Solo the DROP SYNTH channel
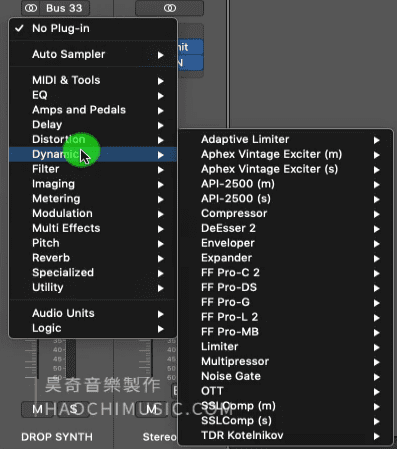This screenshot has height=449, width=397. 74,409
